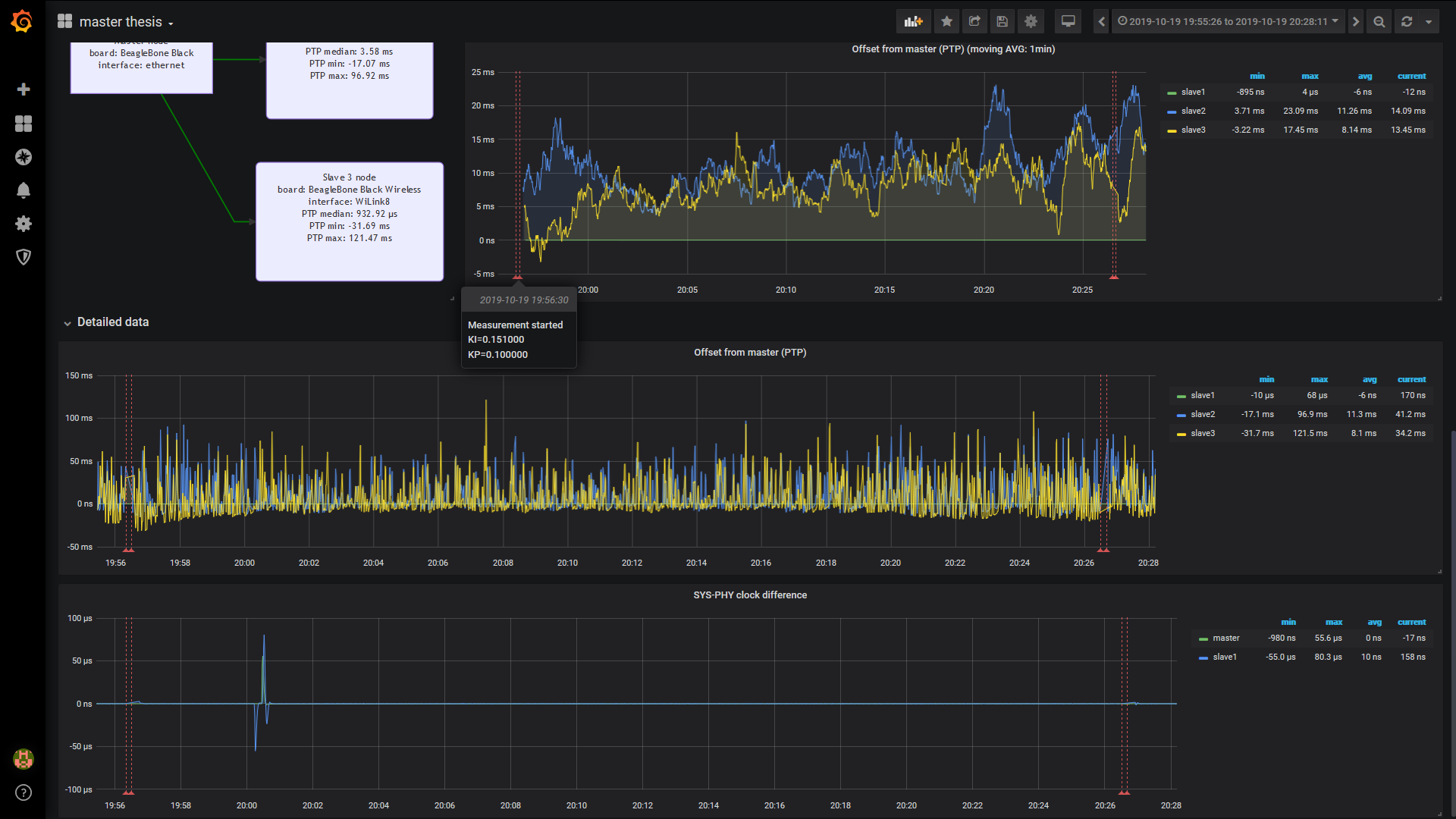Image resolution: width=1456 pixels, height=819 pixels.
Task: Refresh the dashboard
Action: tap(1407, 21)
